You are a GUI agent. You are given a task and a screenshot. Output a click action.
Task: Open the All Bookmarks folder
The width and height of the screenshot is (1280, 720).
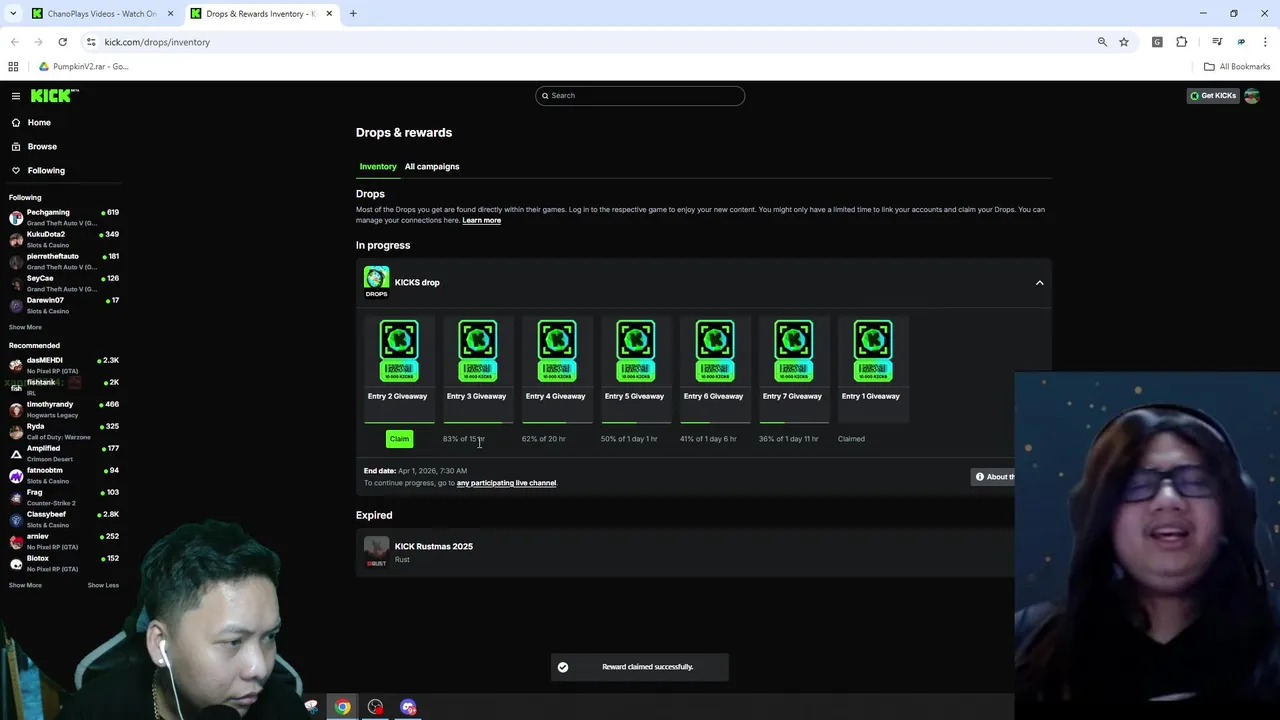coord(1237,67)
